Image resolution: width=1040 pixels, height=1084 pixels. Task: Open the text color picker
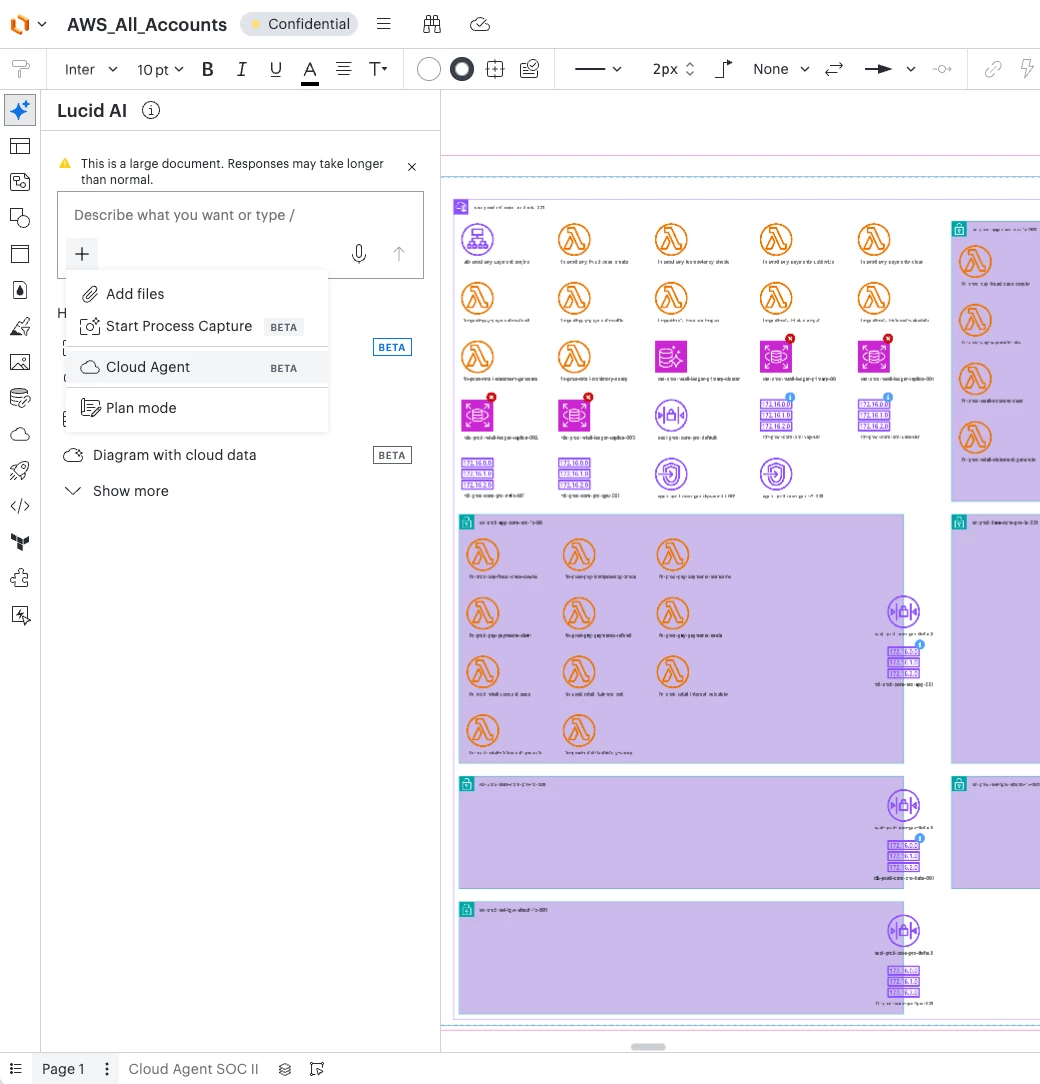click(x=310, y=70)
